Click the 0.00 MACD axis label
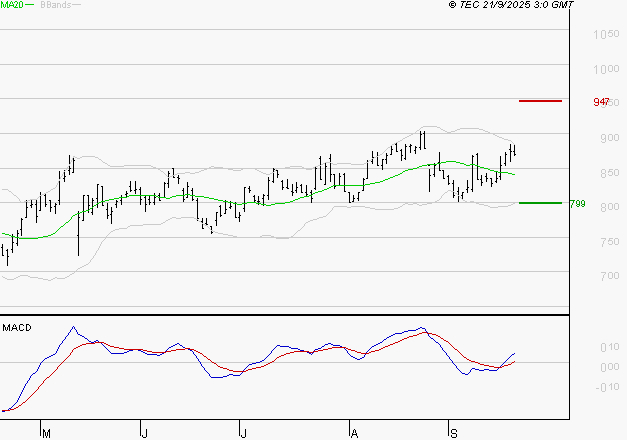This screenshot has width=627, height=440. point(607,367)
